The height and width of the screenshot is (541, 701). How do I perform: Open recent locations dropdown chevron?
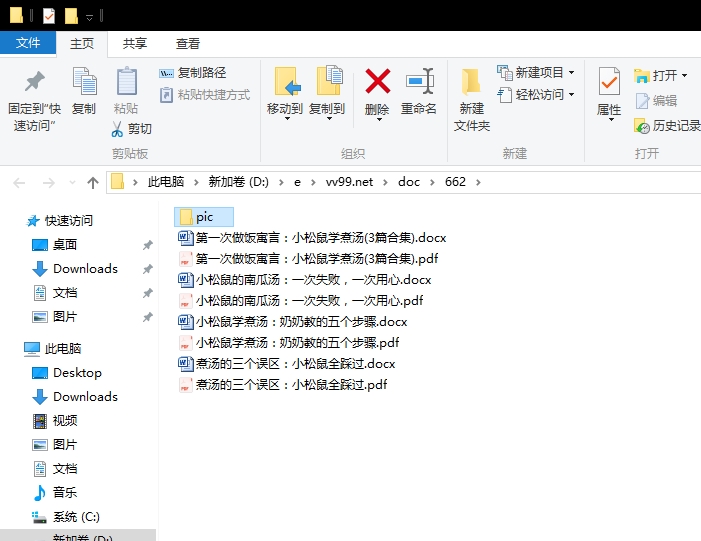pyautogui.click(x=72, y=182)
